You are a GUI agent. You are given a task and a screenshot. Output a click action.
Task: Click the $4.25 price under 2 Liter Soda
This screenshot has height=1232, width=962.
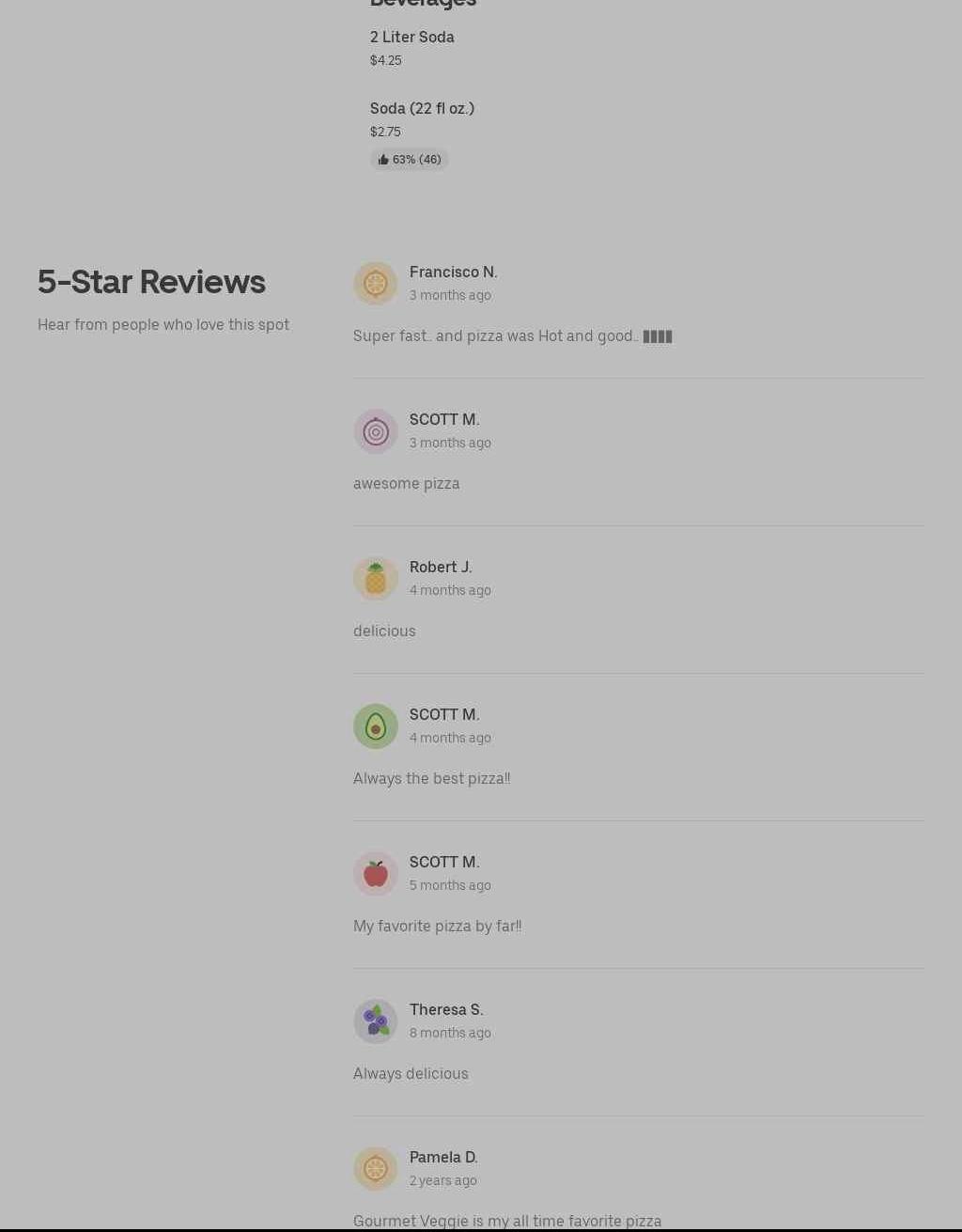pos(386,60)
